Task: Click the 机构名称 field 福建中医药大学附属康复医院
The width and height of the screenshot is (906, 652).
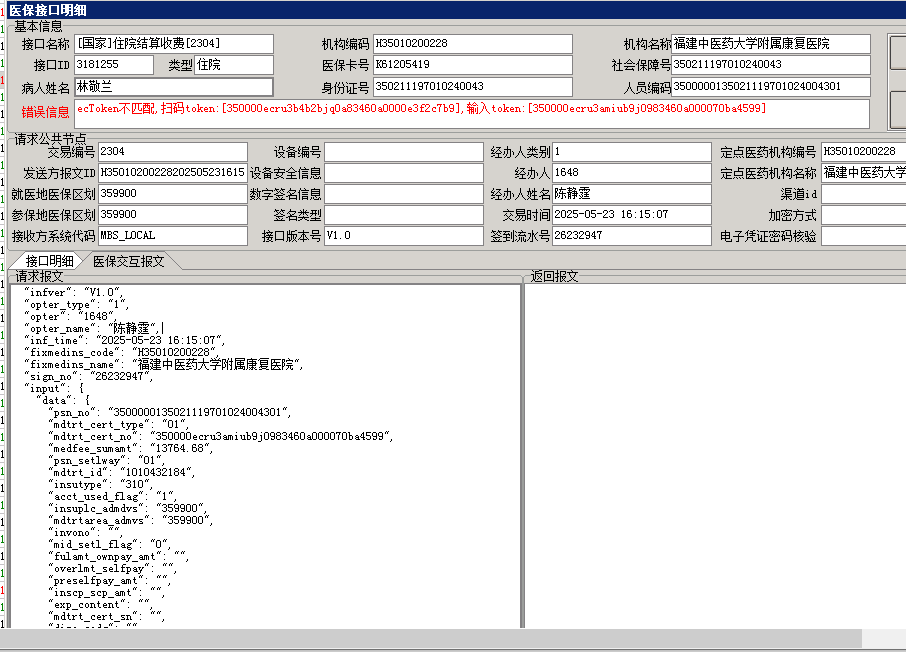Action: [771, 44]
